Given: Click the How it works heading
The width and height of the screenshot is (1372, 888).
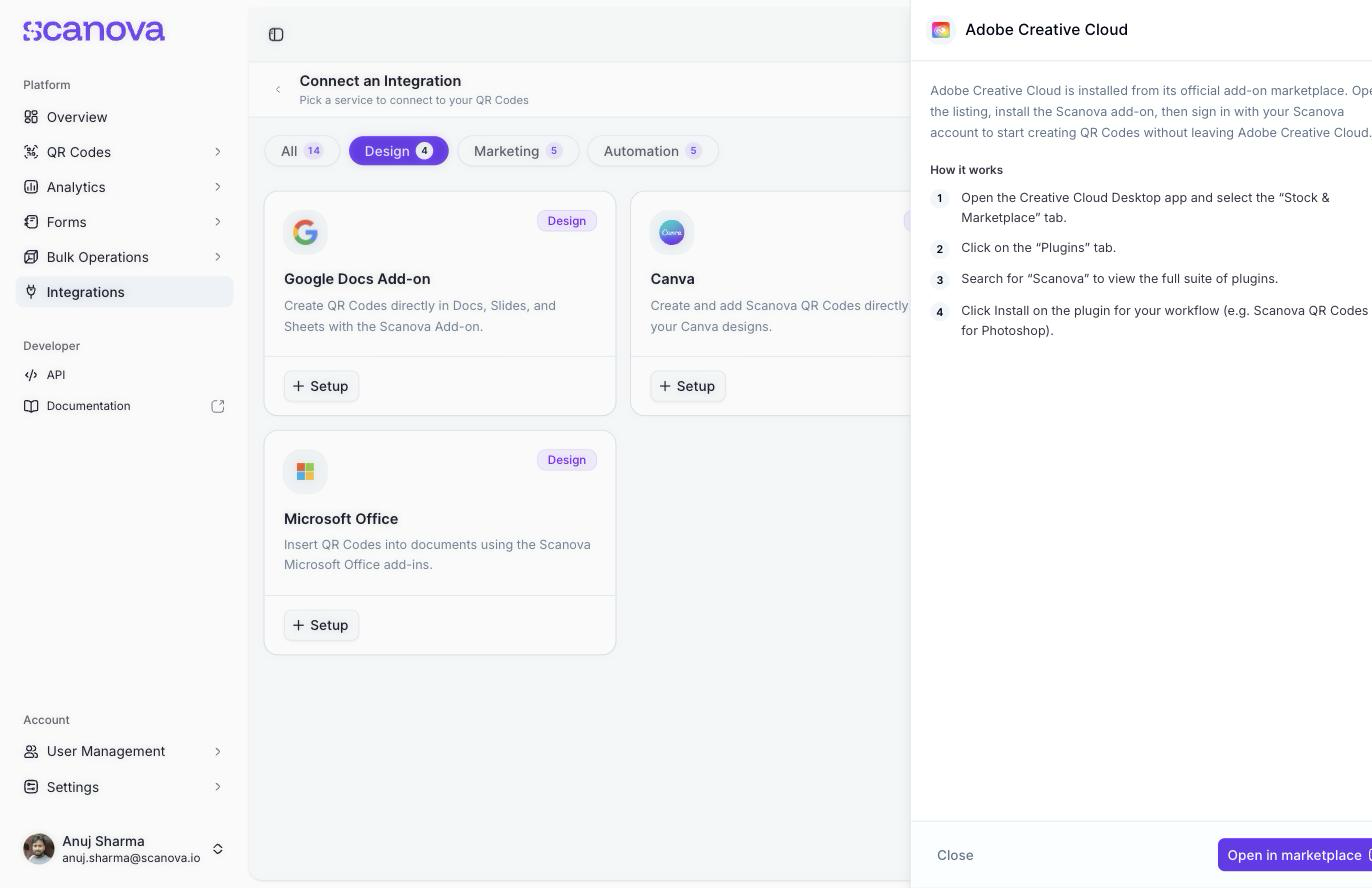Looking at the screenshot, I should 966,170.
